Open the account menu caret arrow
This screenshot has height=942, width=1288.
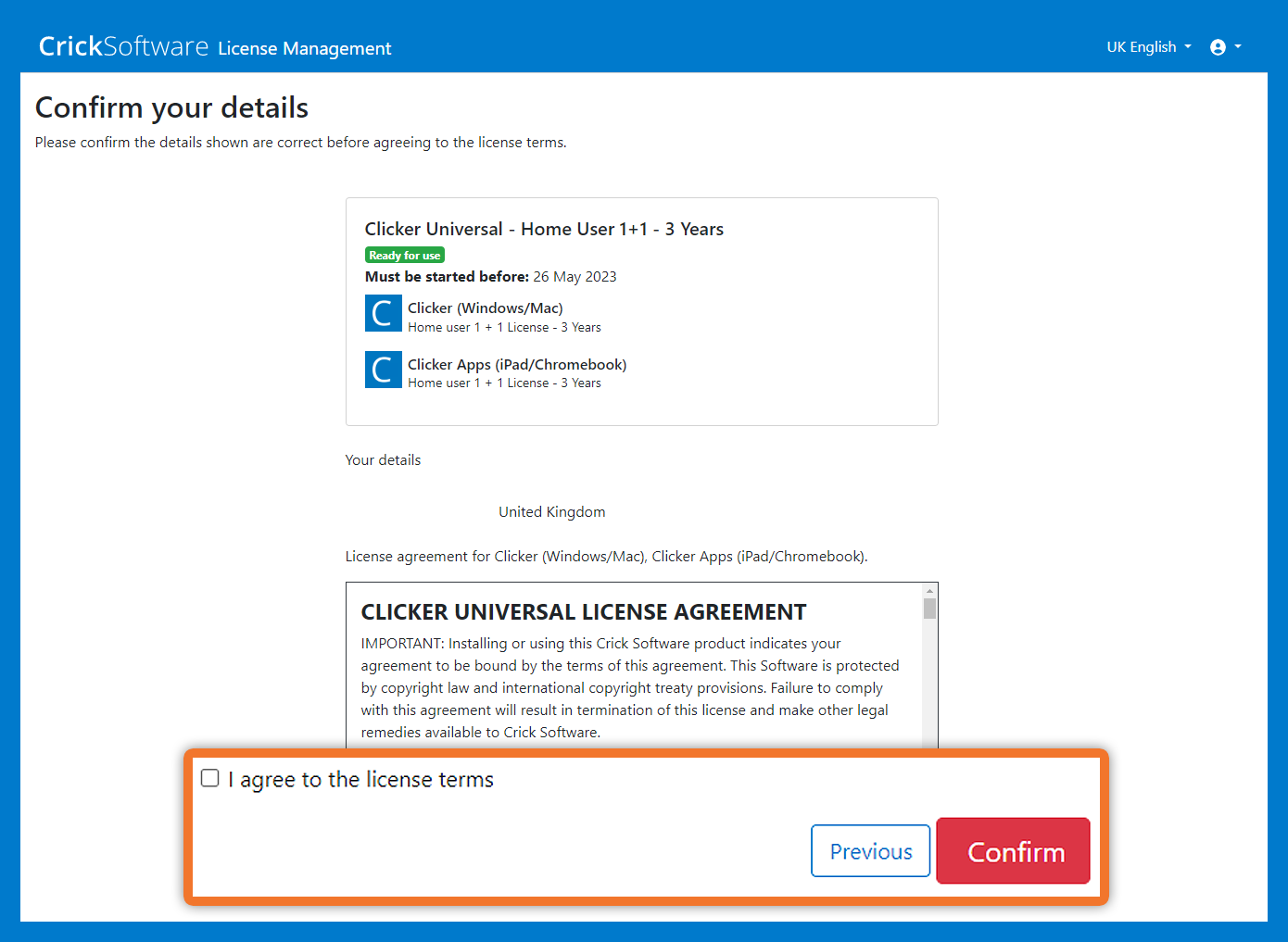(x=1238, y=47)
